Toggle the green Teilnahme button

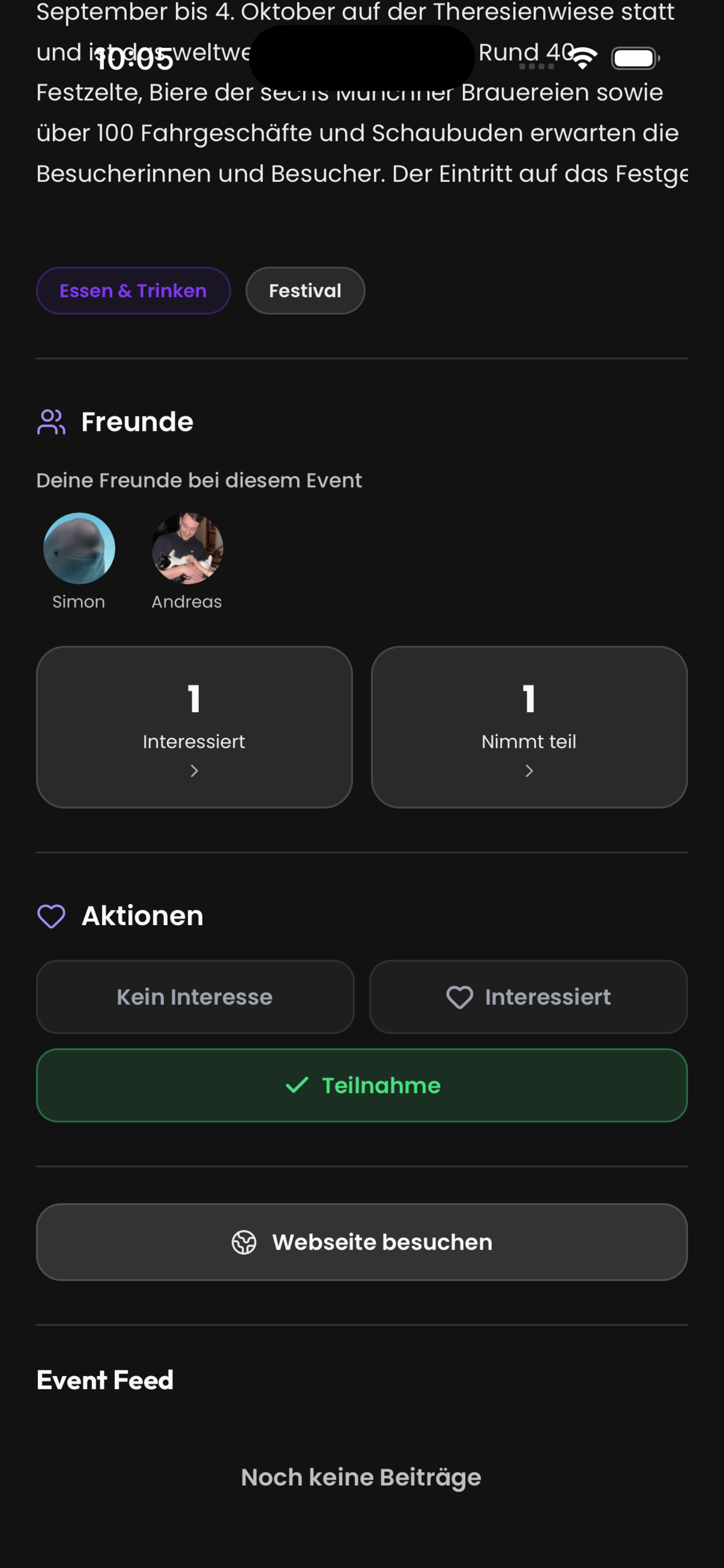[x=362, y=1086]
